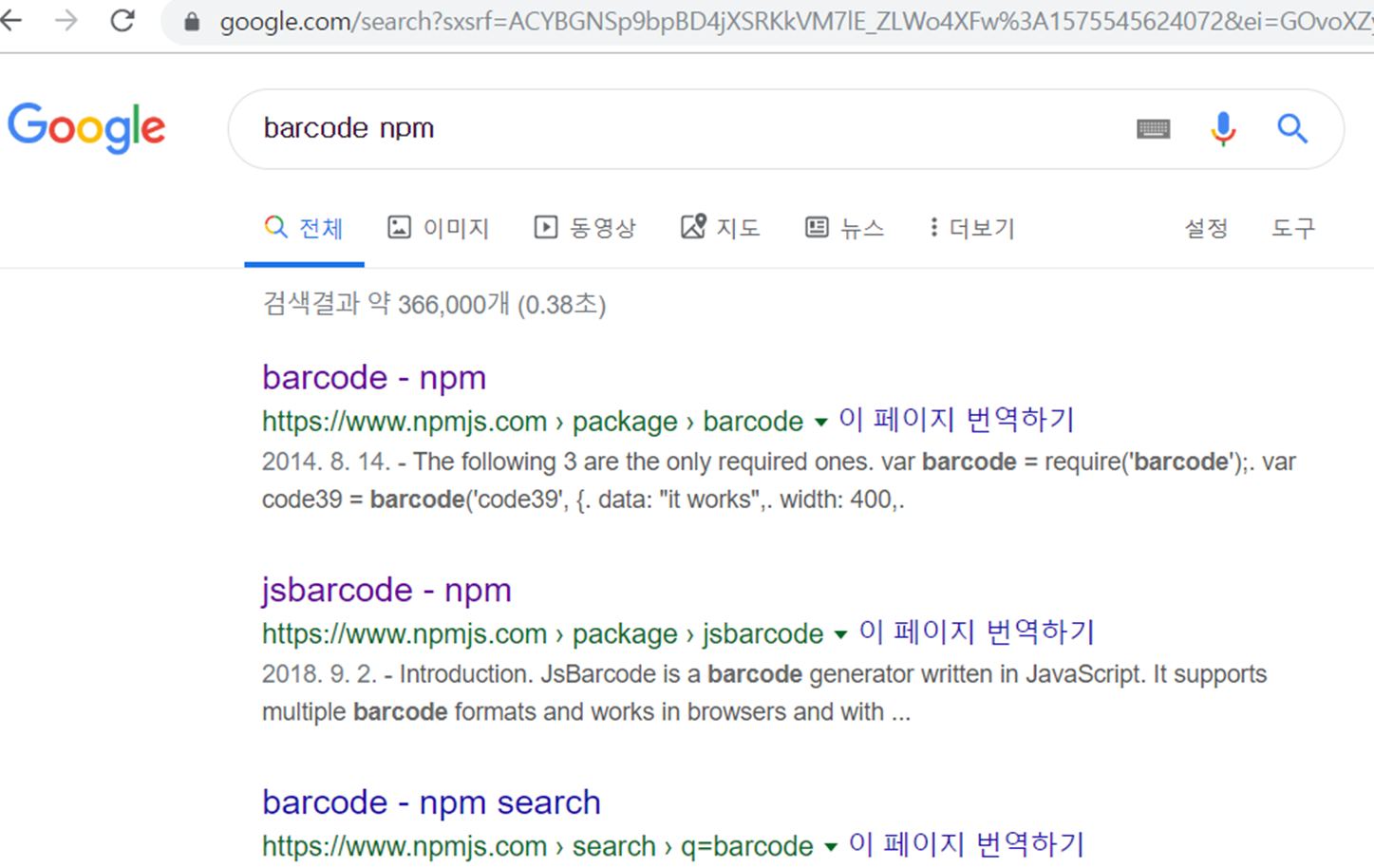Select the 전체 tab

(304, 228)
